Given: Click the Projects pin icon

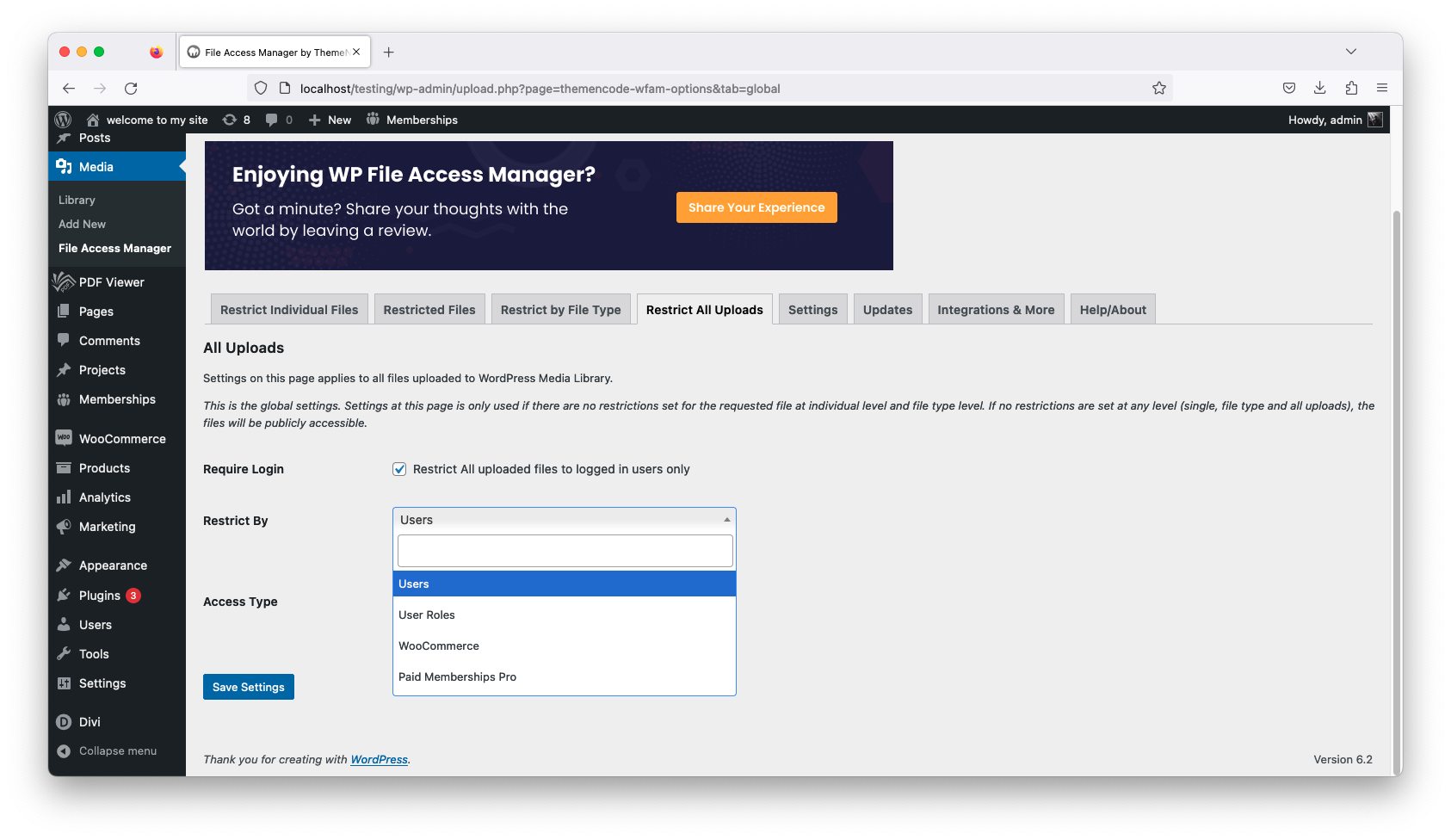Looking at the screenshot, I should [x=64, y=369].
